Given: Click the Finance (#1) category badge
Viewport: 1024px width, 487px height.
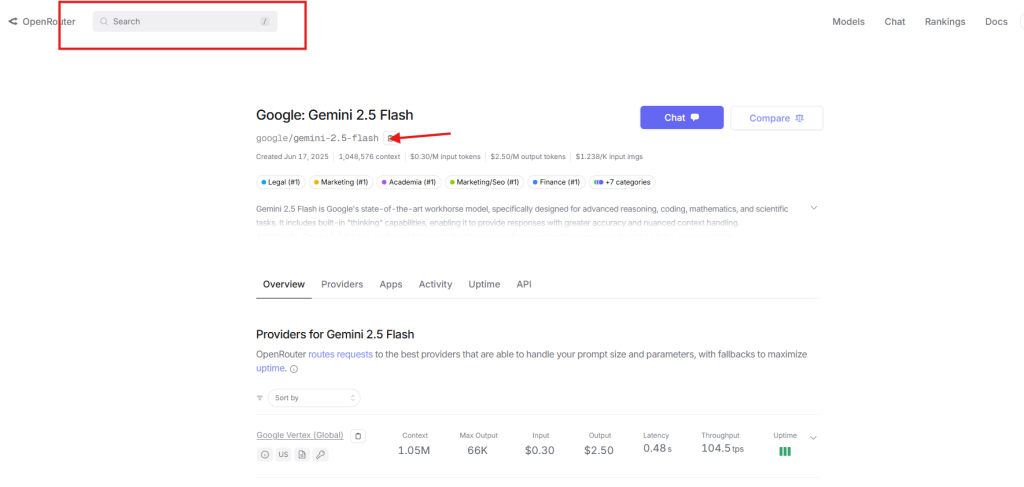Looking at the screenshot, I should (x=556, y=182).
